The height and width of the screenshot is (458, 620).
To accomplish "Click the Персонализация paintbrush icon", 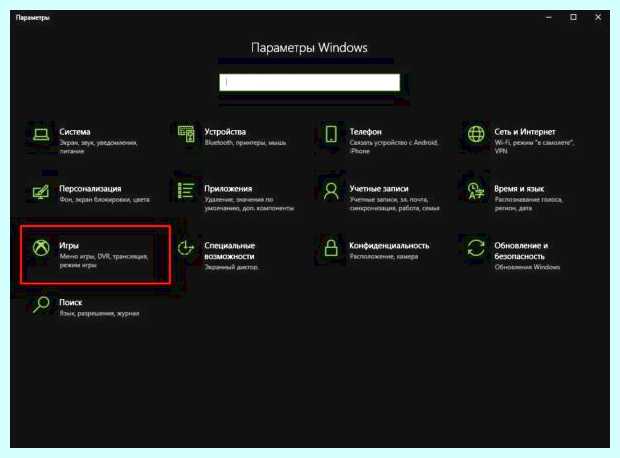I will [x=41, y=192].
